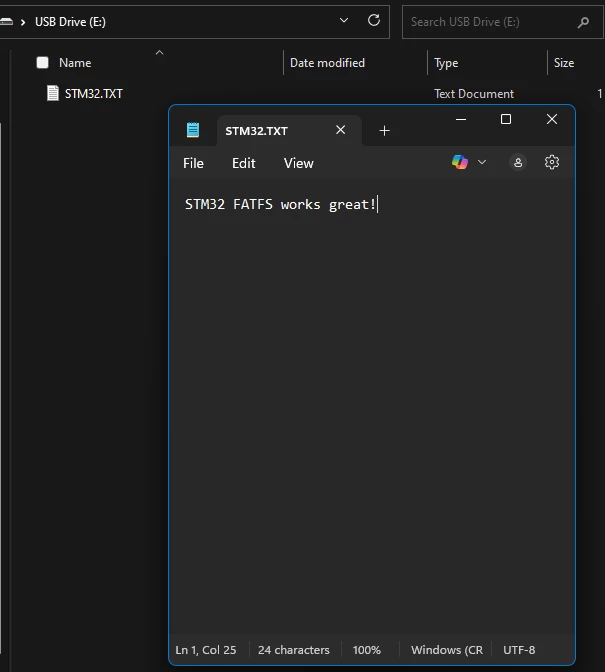Expand the Copilot dropdown chevron
Screen dimensions: 605x672
click(482, 162)
